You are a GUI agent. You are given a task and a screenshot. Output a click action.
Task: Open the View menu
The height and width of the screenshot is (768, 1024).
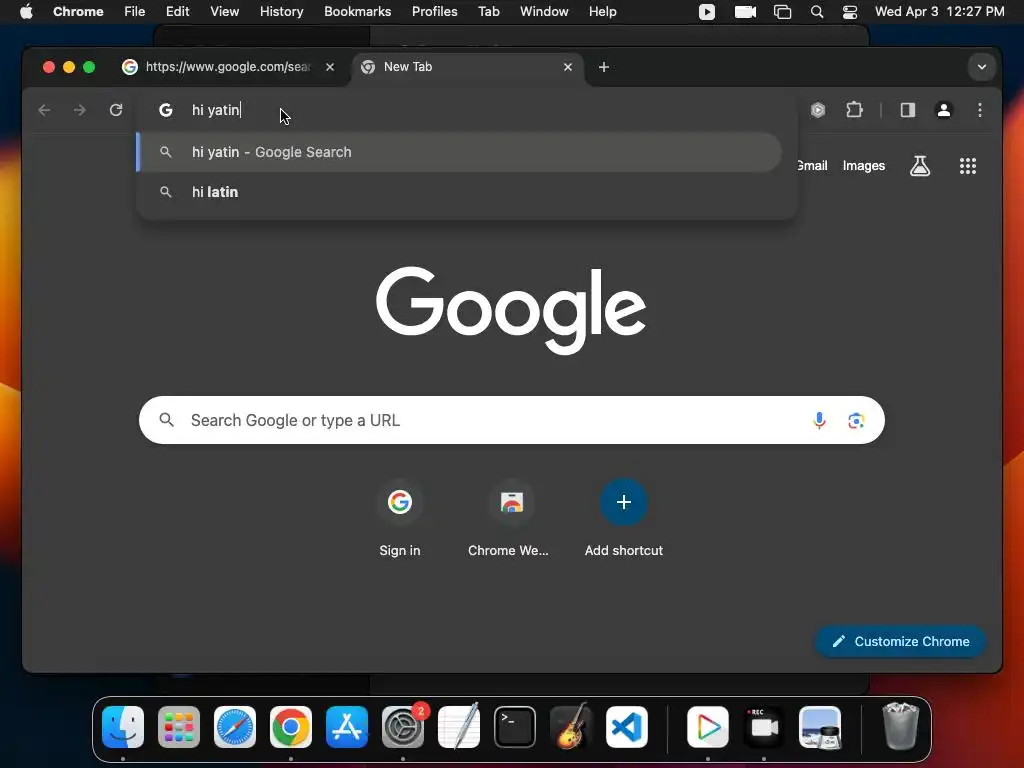coord(225,12)
